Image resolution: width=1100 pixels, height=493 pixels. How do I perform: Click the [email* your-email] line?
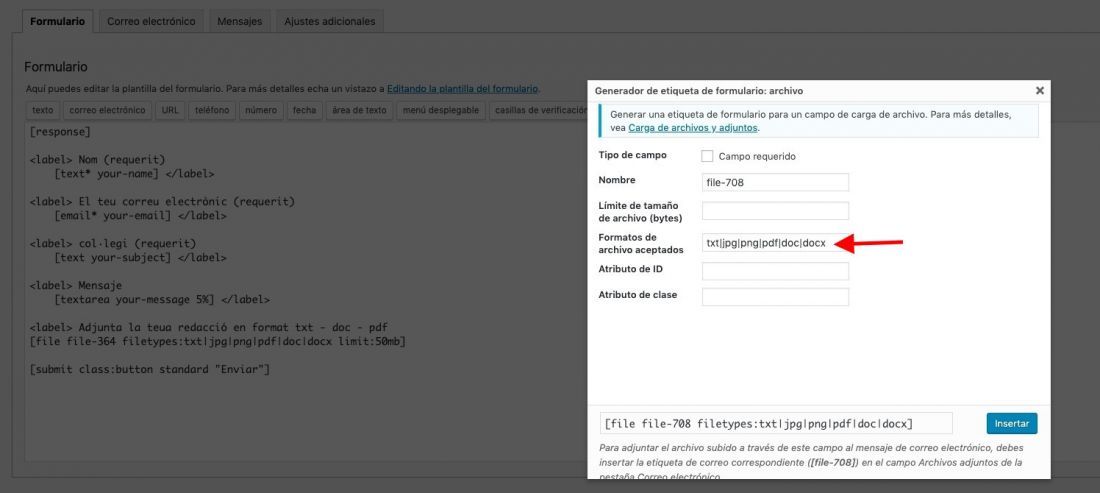[x=140, y=216]
